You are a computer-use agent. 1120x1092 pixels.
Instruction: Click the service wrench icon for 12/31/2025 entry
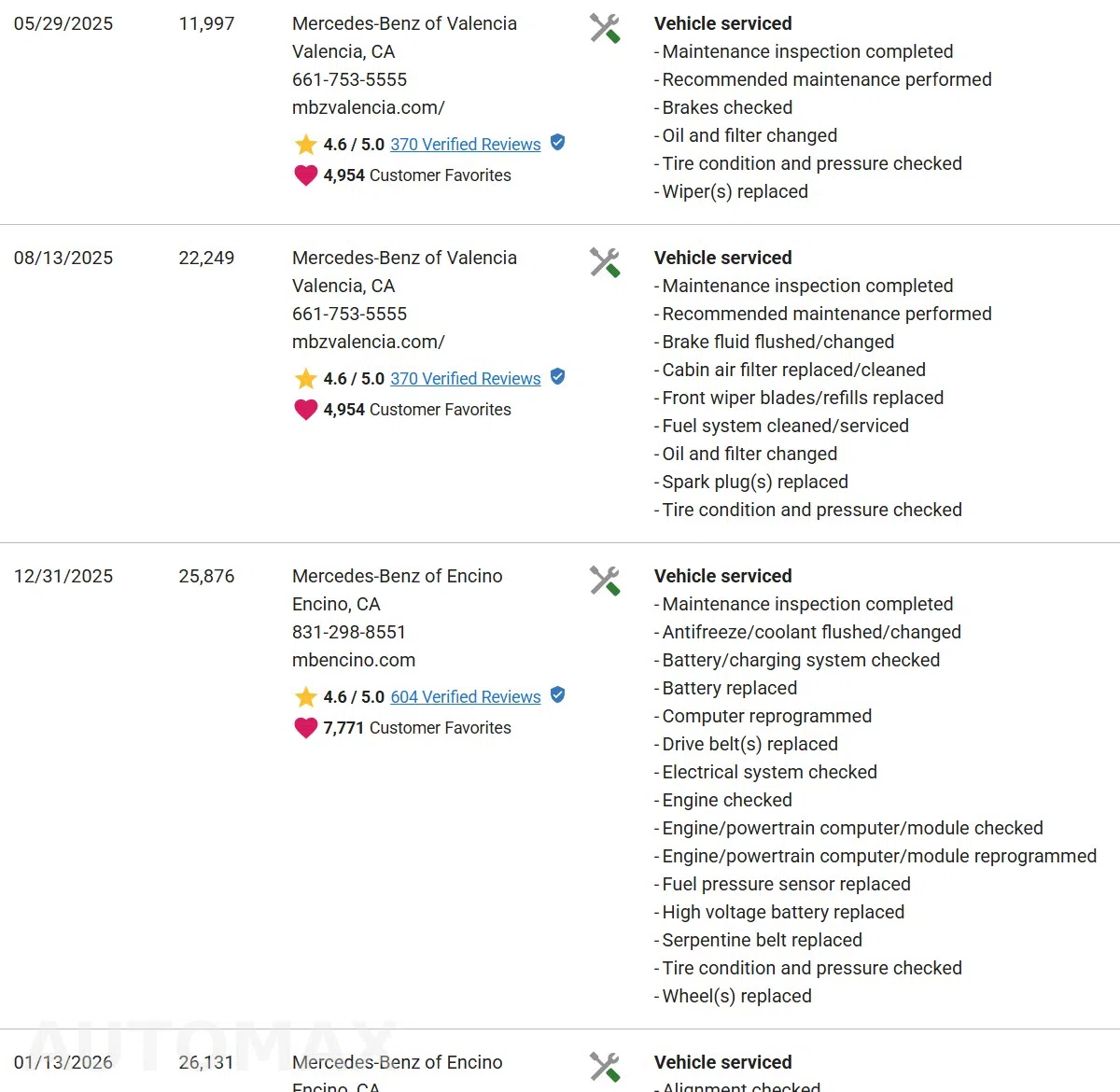click(605, 581)
